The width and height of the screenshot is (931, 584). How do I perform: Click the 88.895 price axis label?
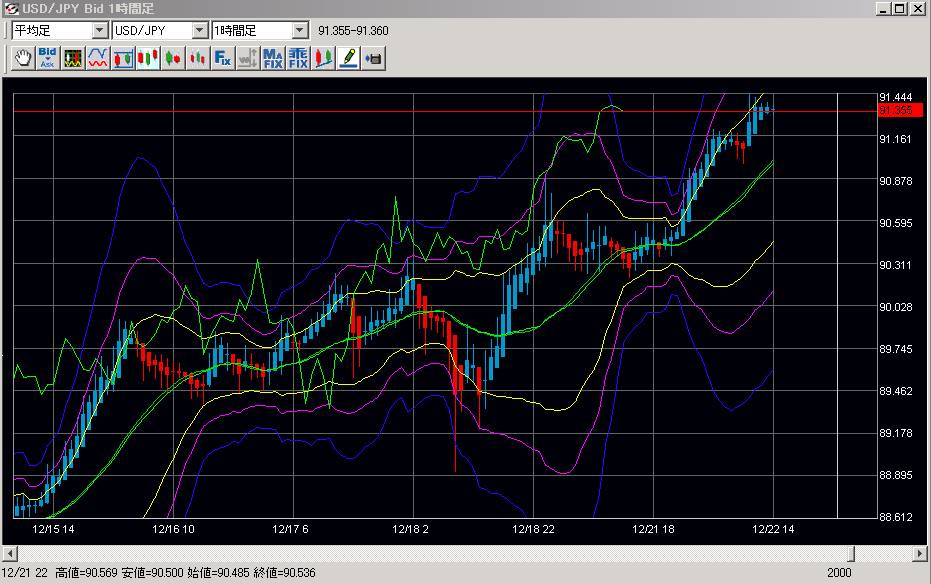[895, 475]
